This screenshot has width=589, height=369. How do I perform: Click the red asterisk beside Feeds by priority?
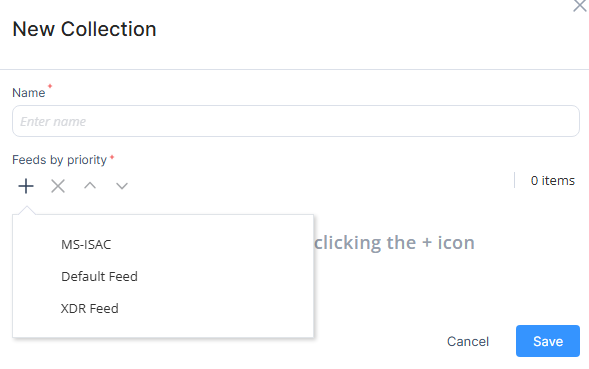coord(112,157)
